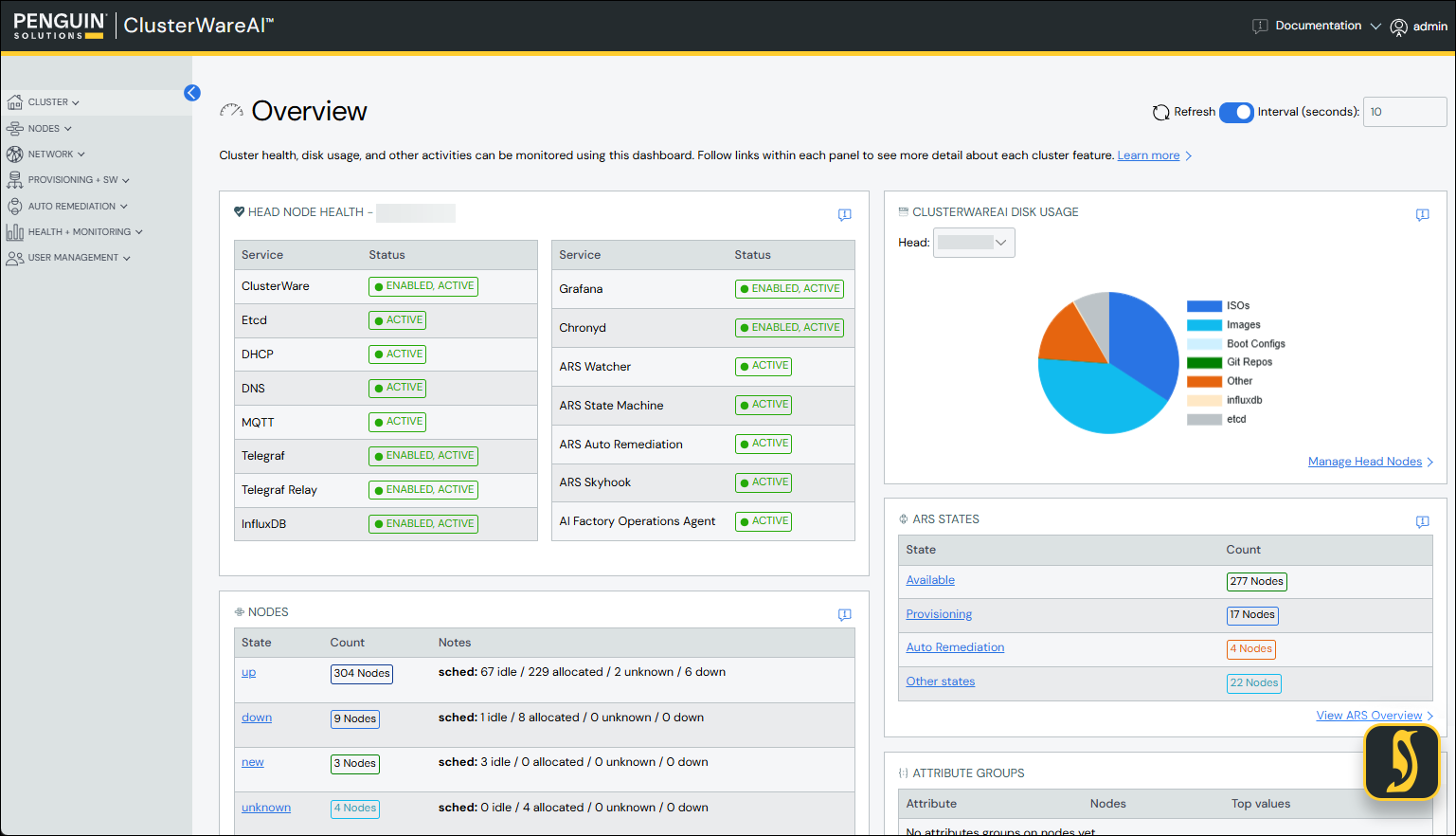
Task: Open help icon on Disk Usage panel
Action: [1422, 215]
